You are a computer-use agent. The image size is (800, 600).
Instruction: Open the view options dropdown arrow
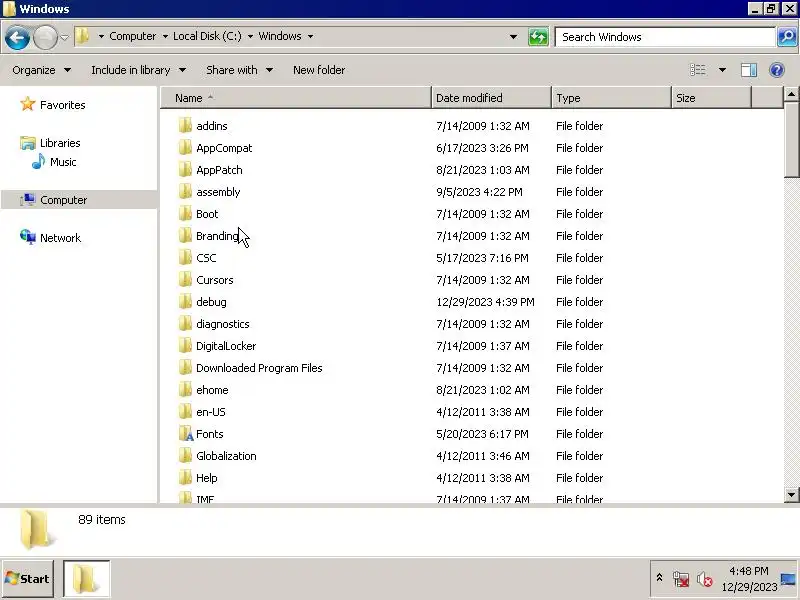[x=722, y=70]
